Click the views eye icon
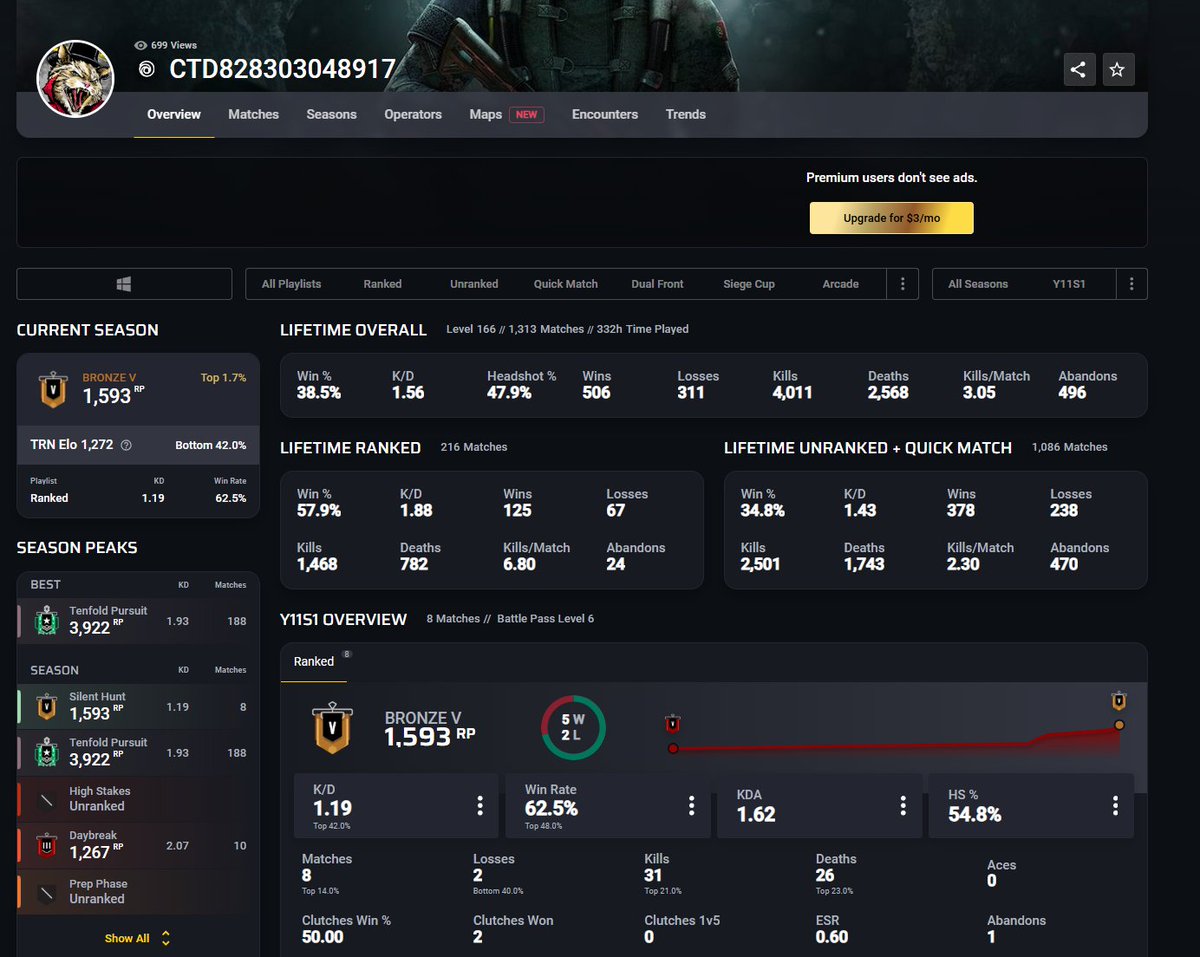This screenshot has width=1200, height=957. [x=141, y=45]
